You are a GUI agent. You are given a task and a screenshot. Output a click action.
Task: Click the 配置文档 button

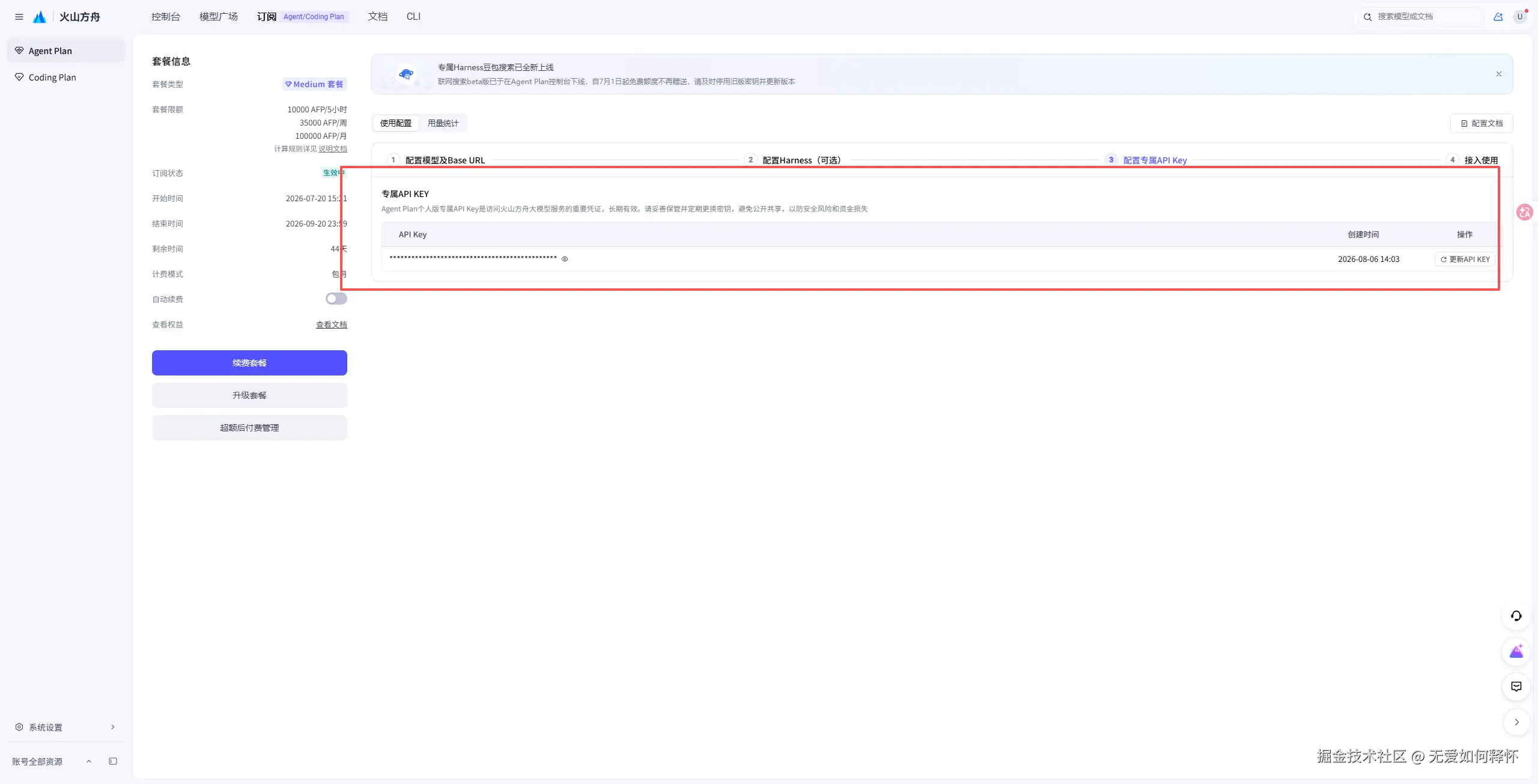point(1482,123)
